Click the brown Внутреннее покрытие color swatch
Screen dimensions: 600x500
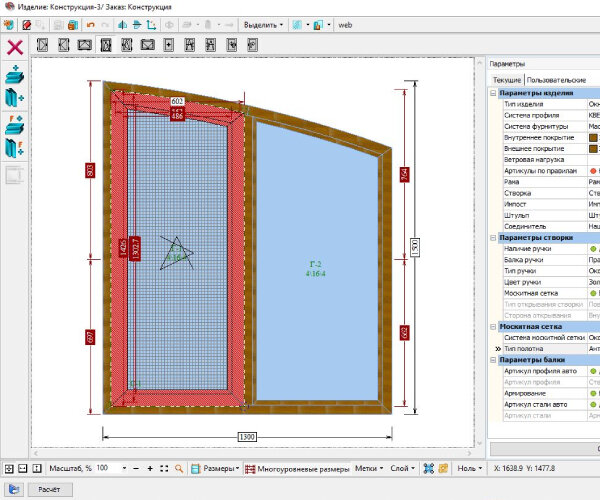(593, 138)
